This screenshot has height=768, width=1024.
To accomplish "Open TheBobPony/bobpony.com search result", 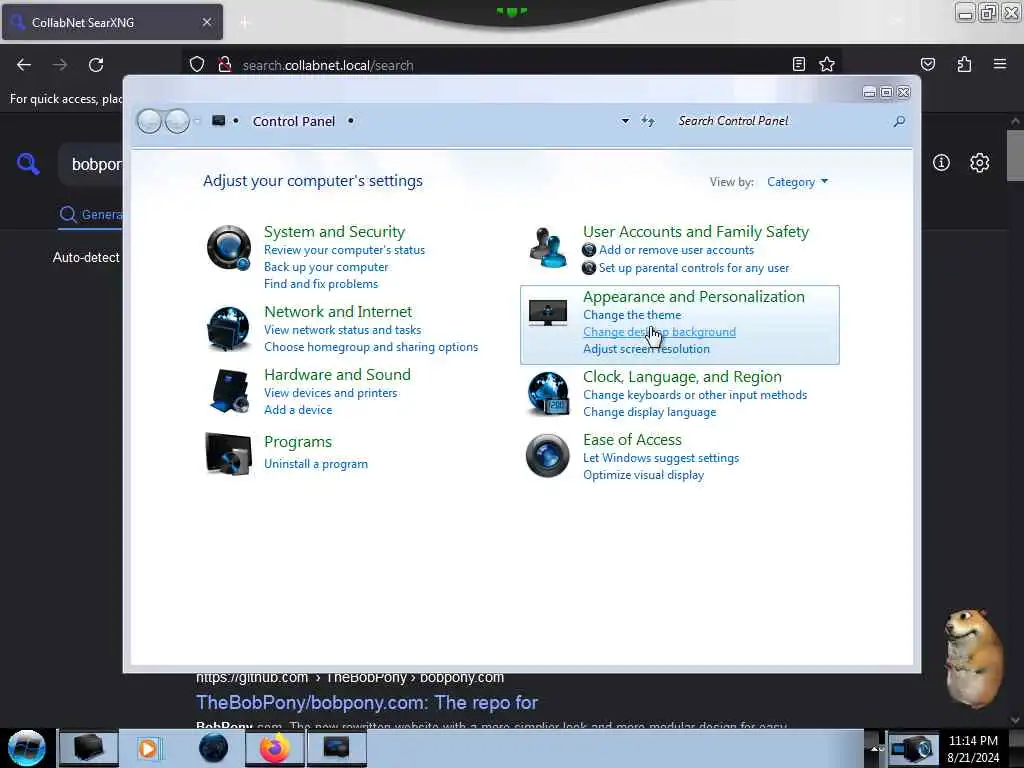I will coord(366,703).
